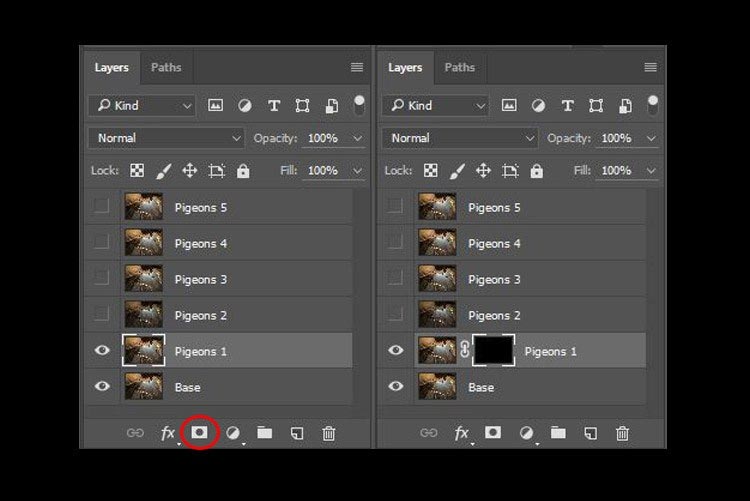Toggle layer filtering switch in left panel
The image size is (750, 501).
click(x=359, y=105)
